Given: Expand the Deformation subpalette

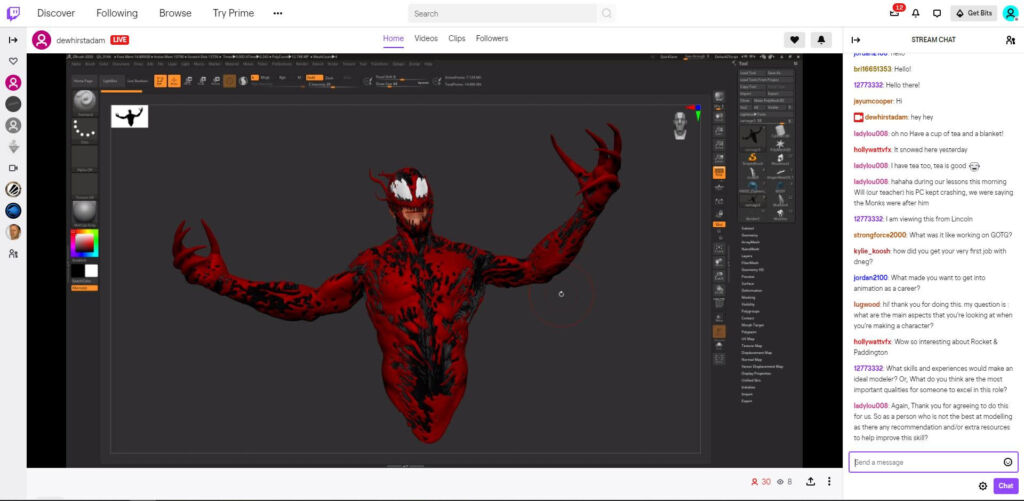Looking at the screenshot, I should 751,290.
